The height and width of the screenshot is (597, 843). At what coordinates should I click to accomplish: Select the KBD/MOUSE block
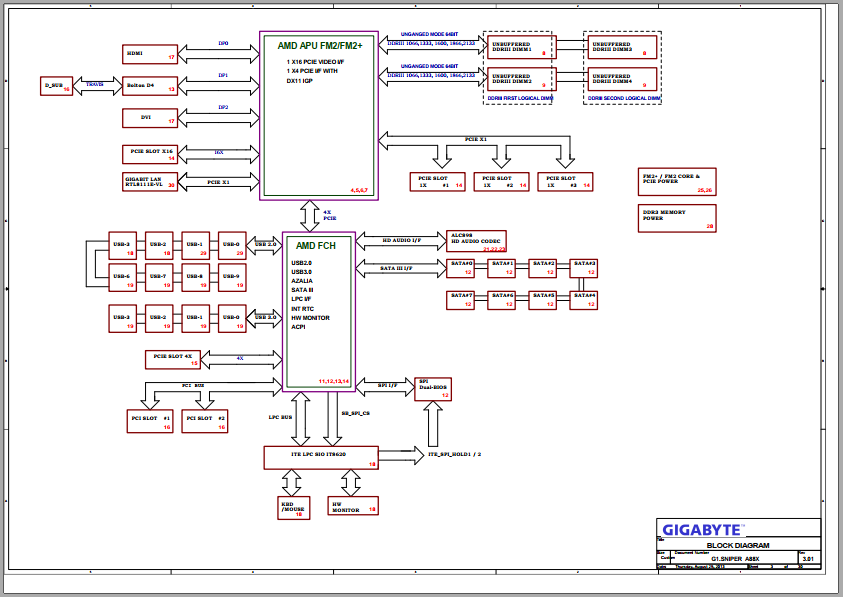pyautogui.click(x=293, y=507)
